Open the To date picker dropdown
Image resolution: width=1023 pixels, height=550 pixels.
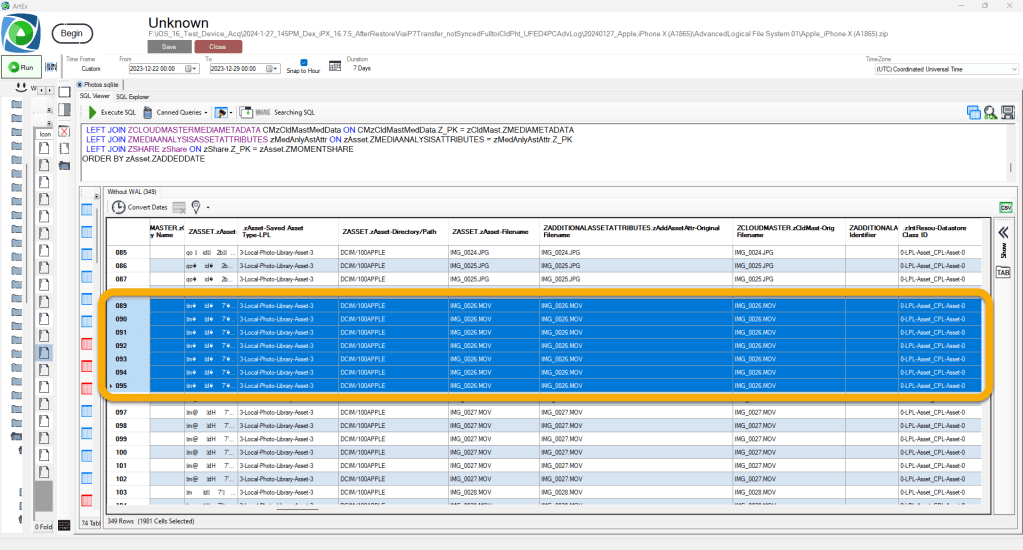pos(274,69)
